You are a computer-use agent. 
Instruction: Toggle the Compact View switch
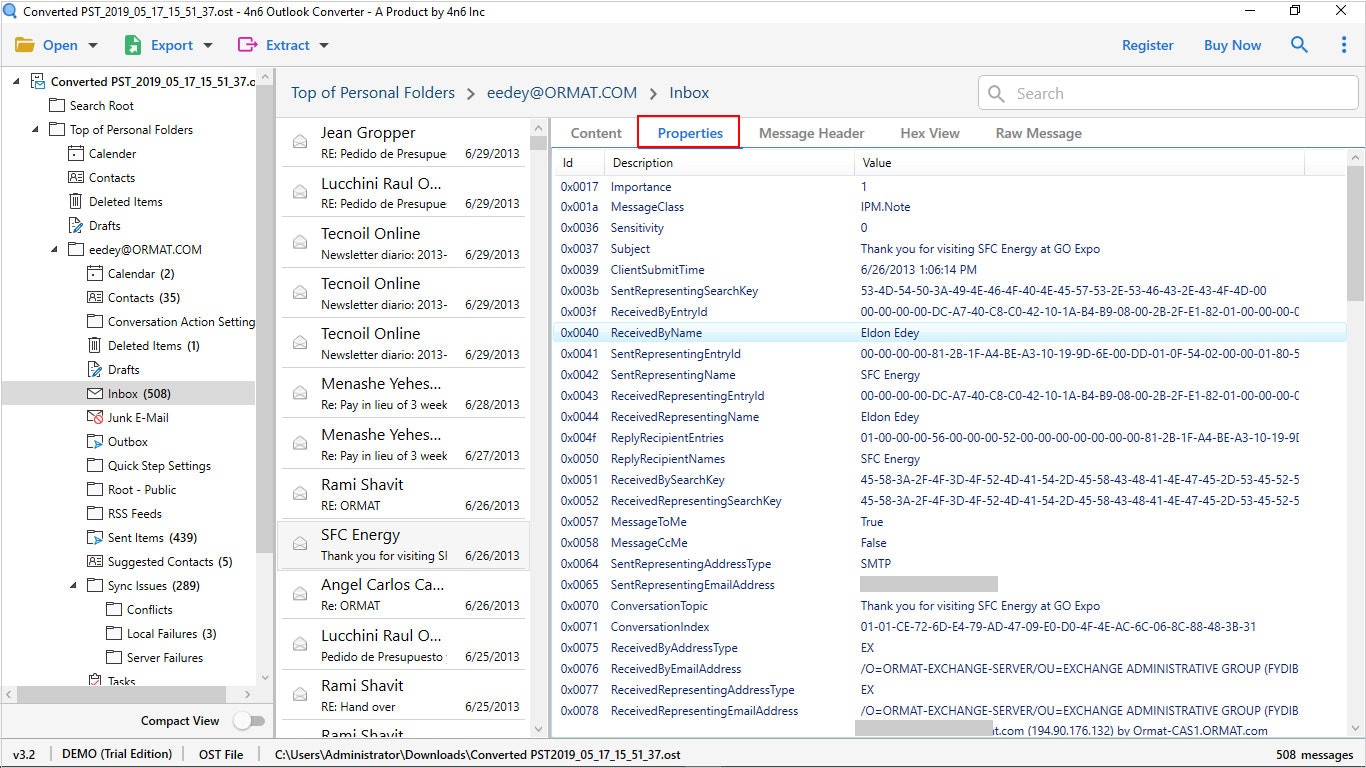249,721
